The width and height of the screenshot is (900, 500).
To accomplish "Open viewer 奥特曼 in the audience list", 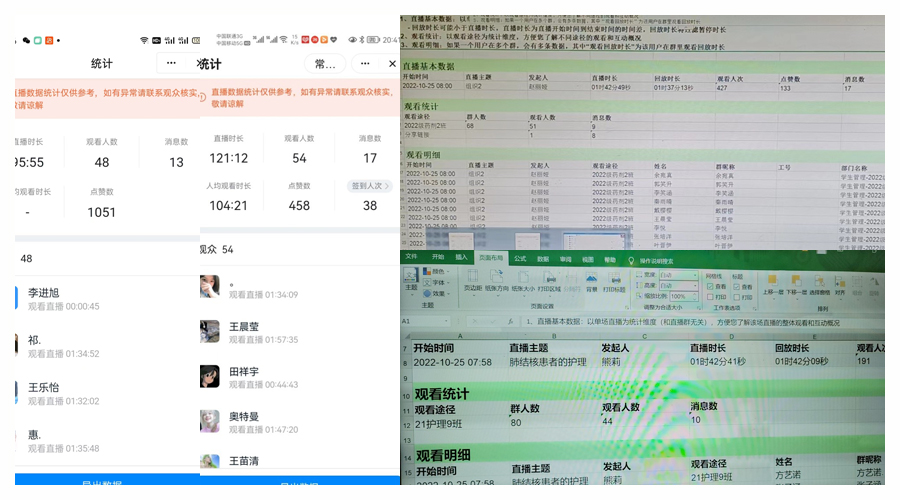I will coord(298,422).
